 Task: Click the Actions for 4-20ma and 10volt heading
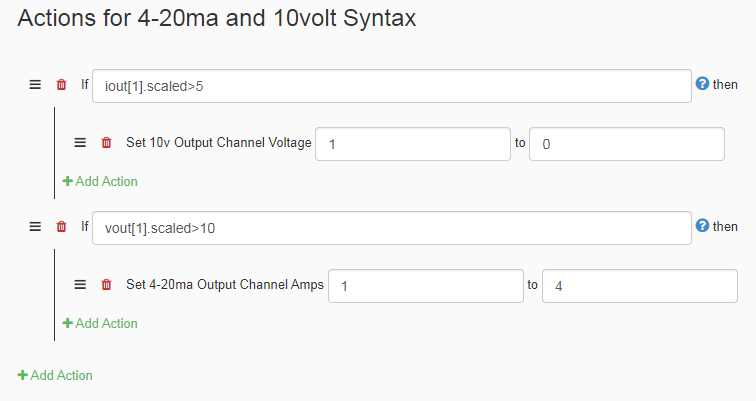pyautogui.click(x=216, y=18)
